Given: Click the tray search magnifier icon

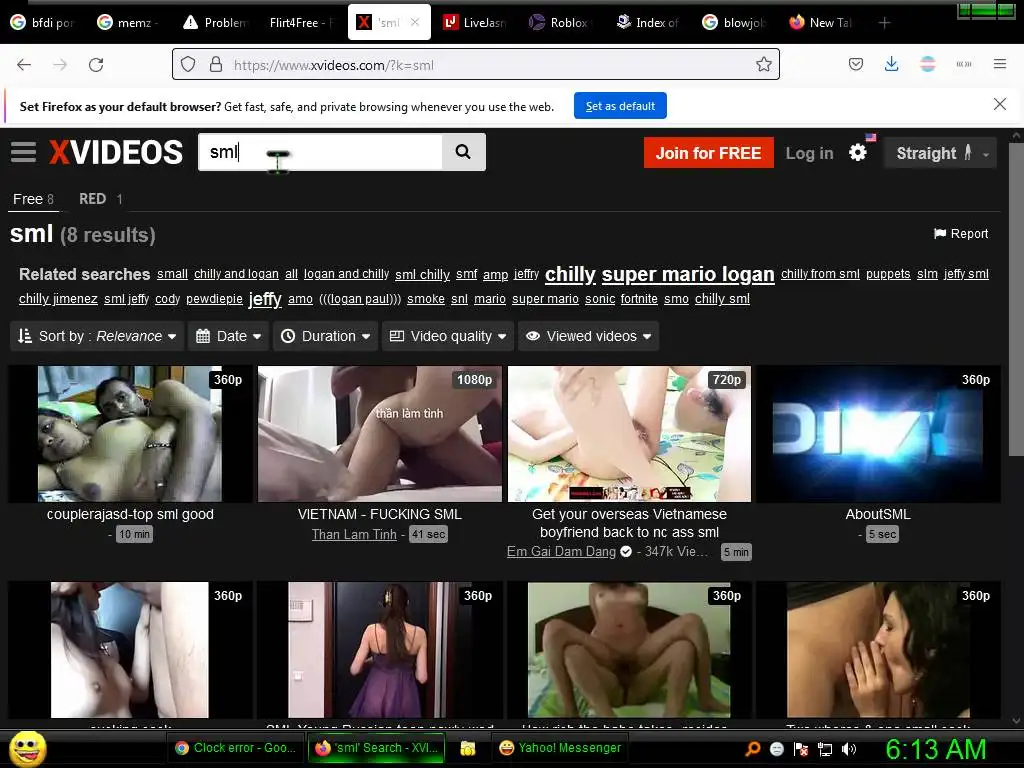Looking at the screenshot, I should [x=753, y=749].
